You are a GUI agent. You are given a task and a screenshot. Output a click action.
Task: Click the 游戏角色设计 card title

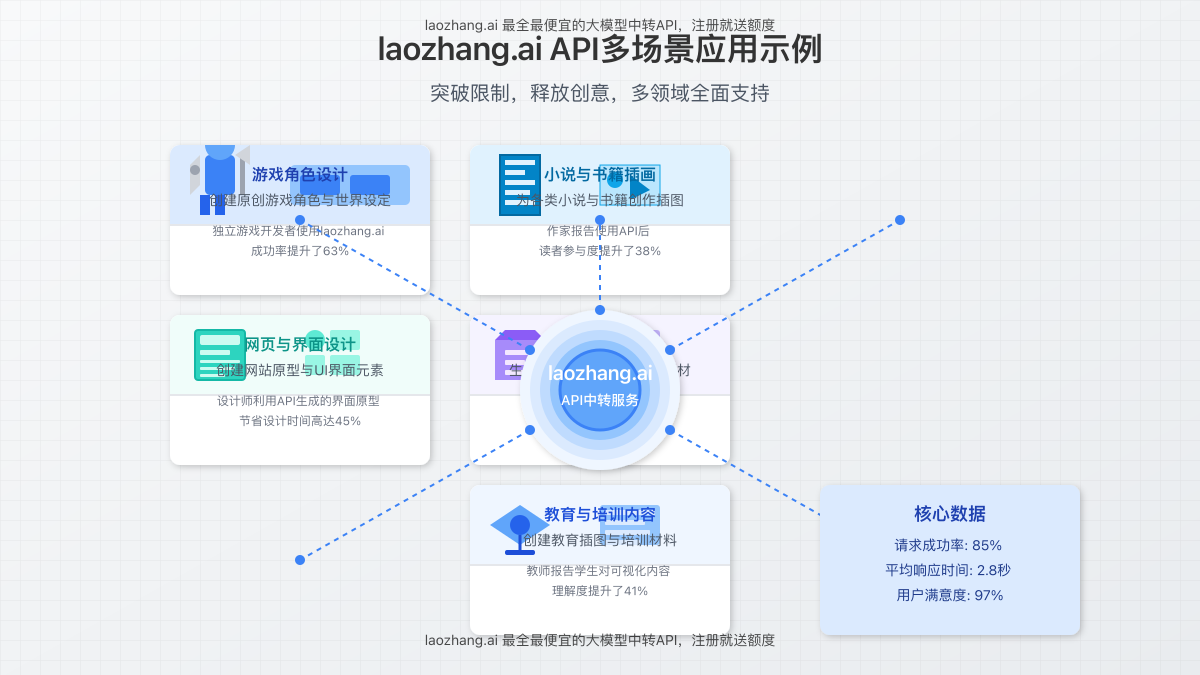(300, 175)
